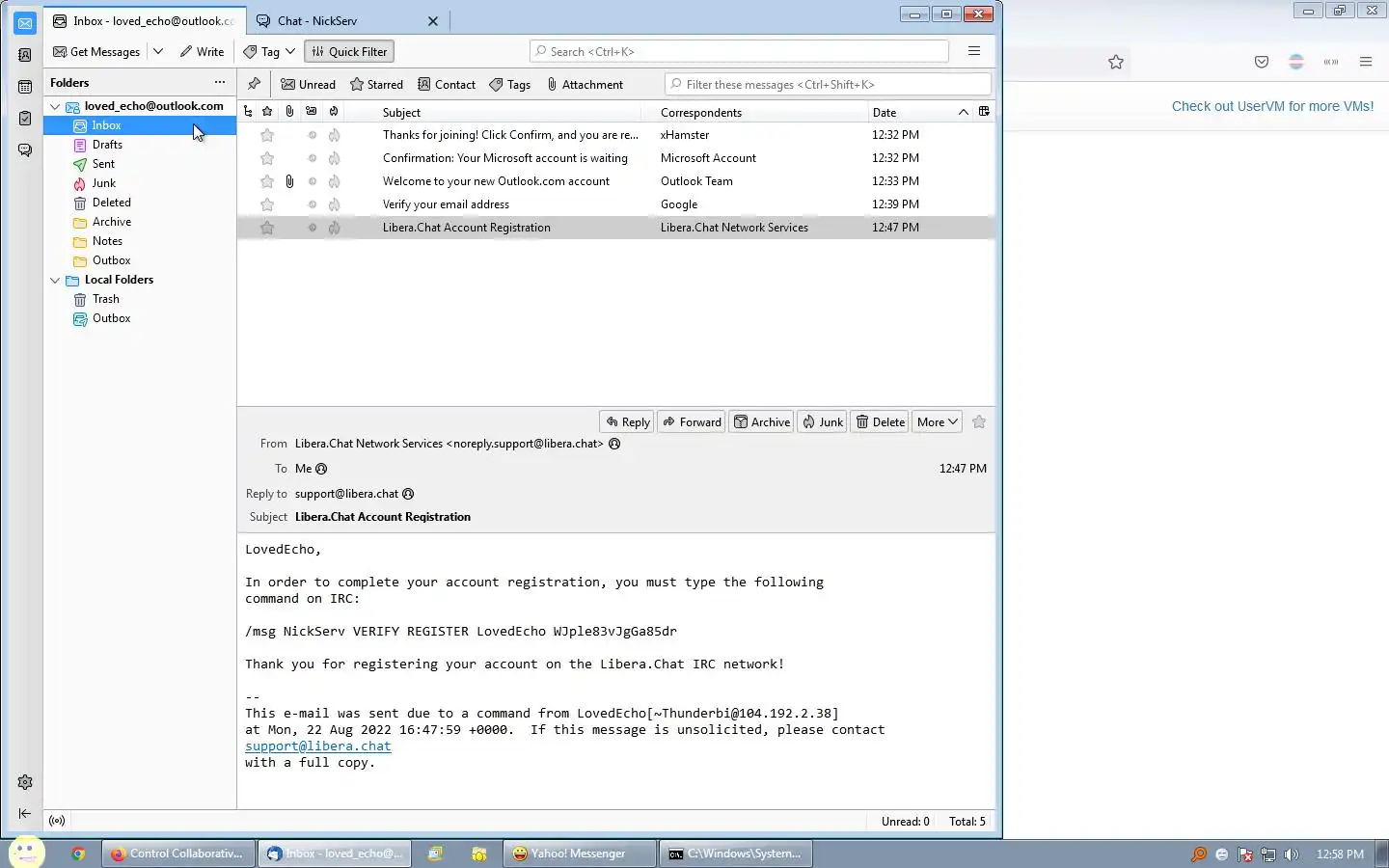1389x868 pixels.
Task: Click the online status icon in status bar
Action: pos(57,821)
